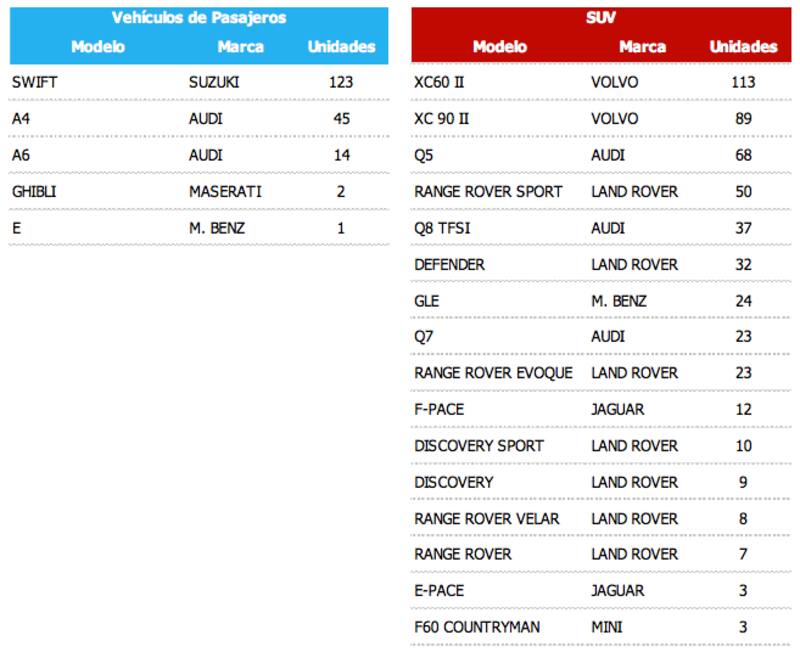
Task: Click the SUZUKI brand cell
Action: coord(214,82)
